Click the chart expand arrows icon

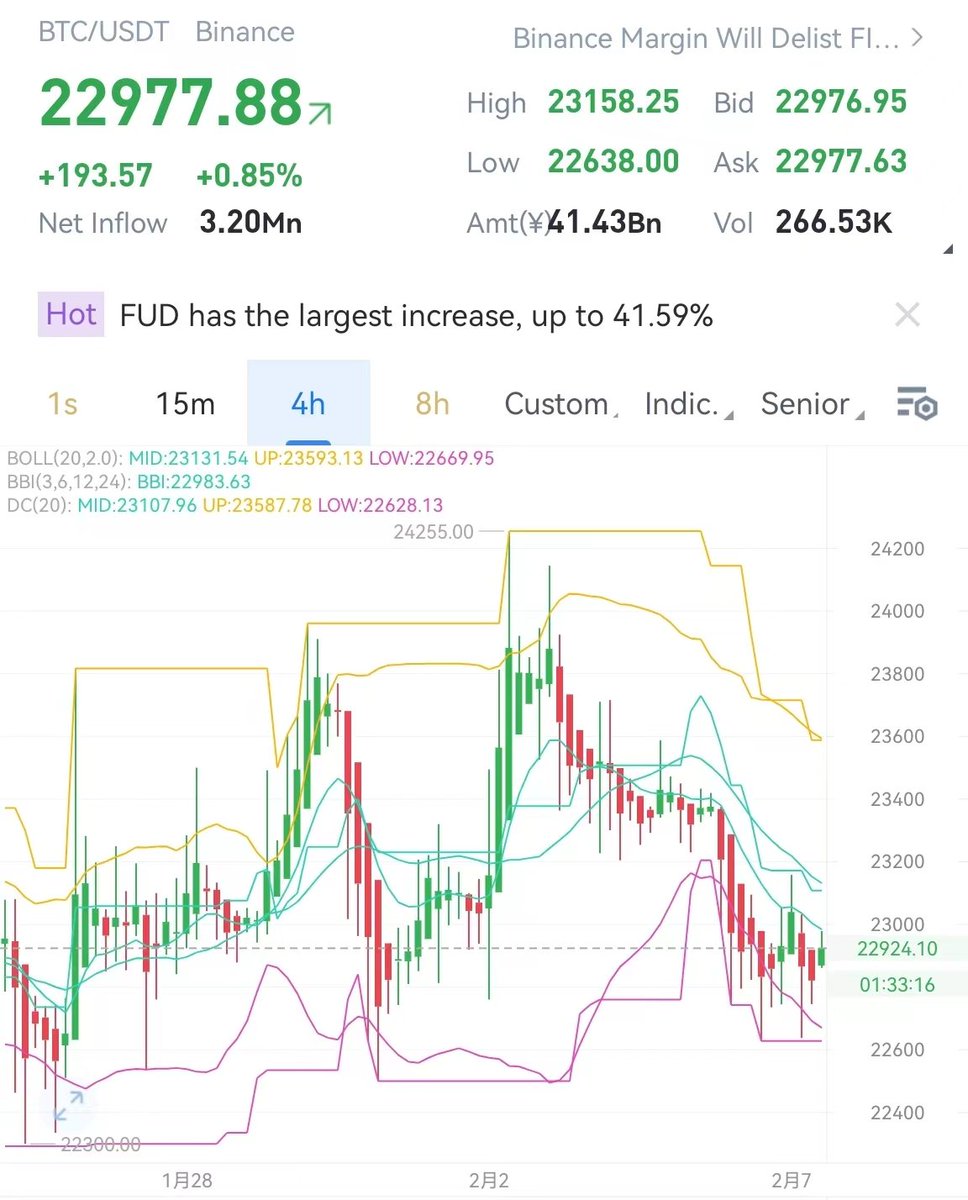pyautogui.click(x=69, y=1106)
